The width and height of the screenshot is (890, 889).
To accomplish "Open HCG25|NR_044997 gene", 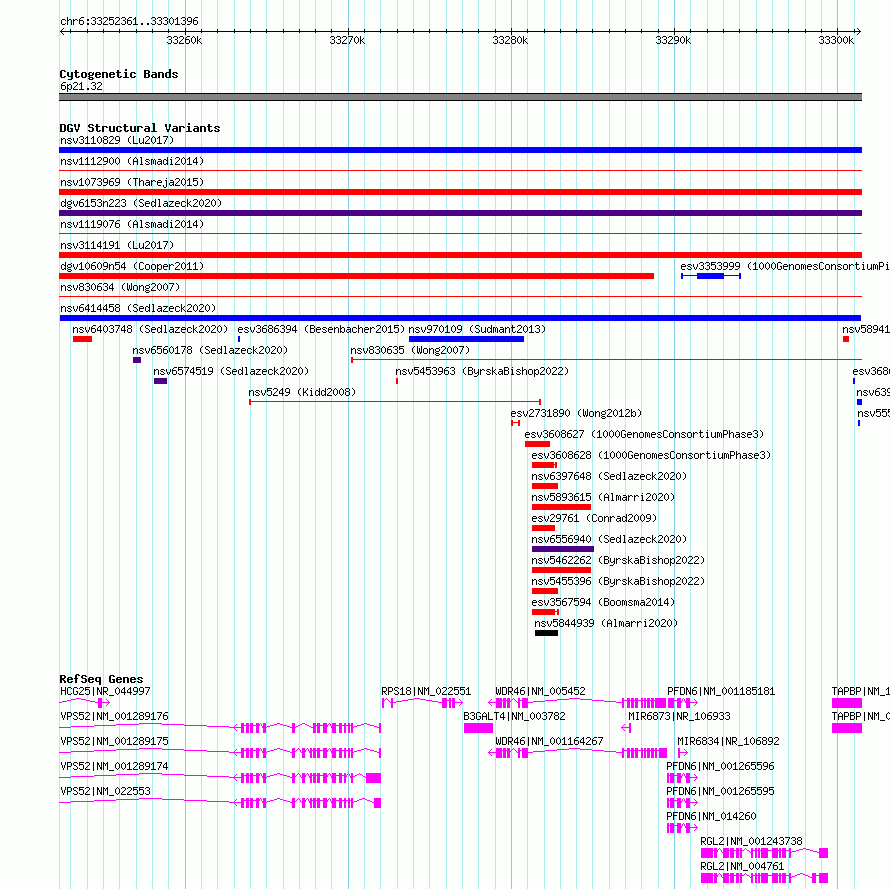I will tap(85, 703).
